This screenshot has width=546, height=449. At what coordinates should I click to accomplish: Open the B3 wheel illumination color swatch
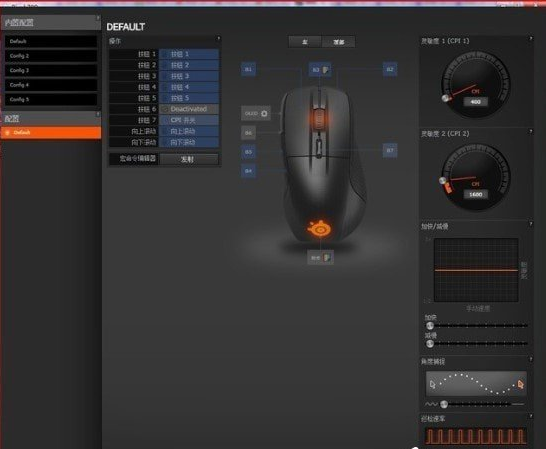tap(326, 70)
